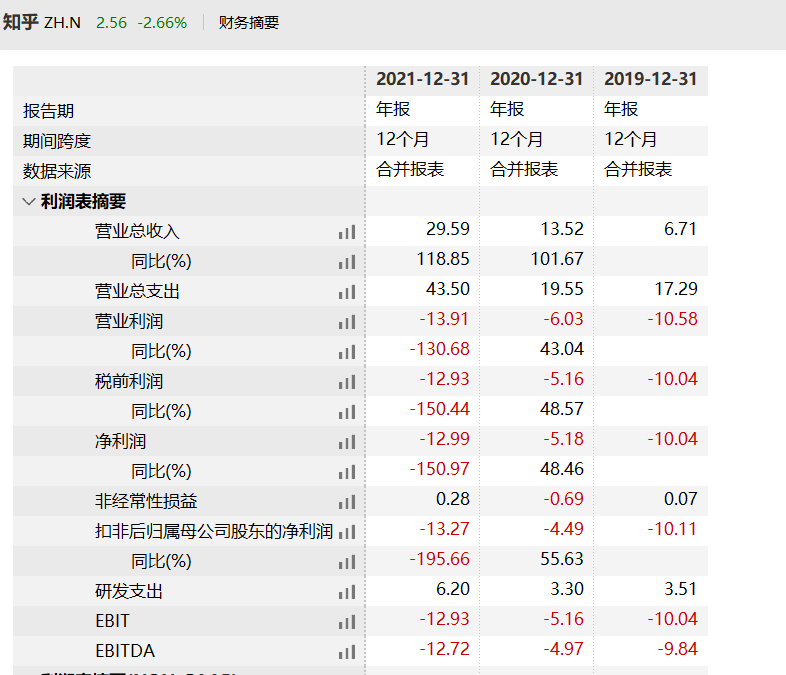The height and width of the screenshot is (675, 786).
Task: Select 12个月 under 2020-12-31
Action: [516, 139]
